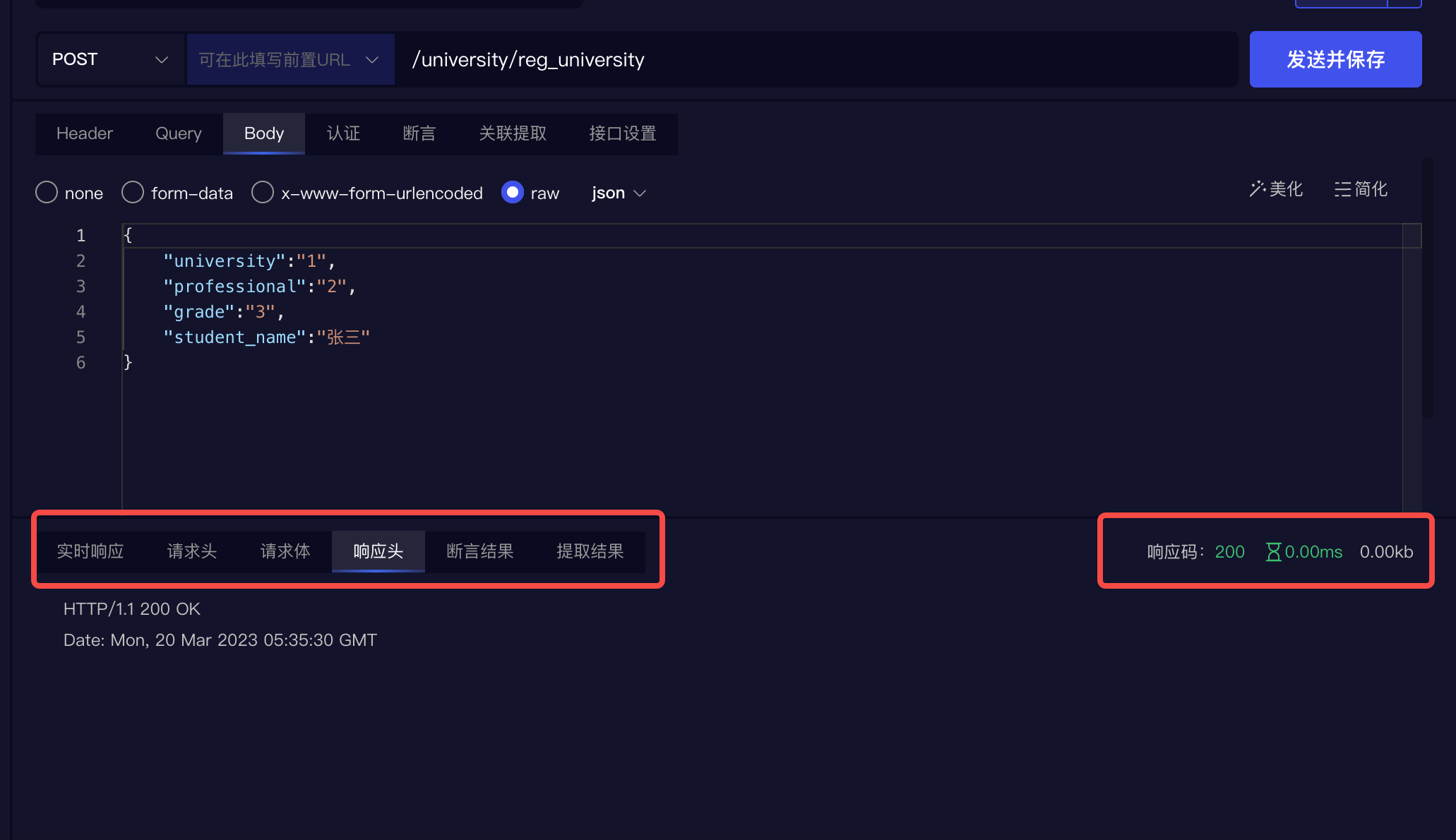Select the x-www-form-urlencoded radio button
This screenshot has width=1456, height=840.
[264, 193]
